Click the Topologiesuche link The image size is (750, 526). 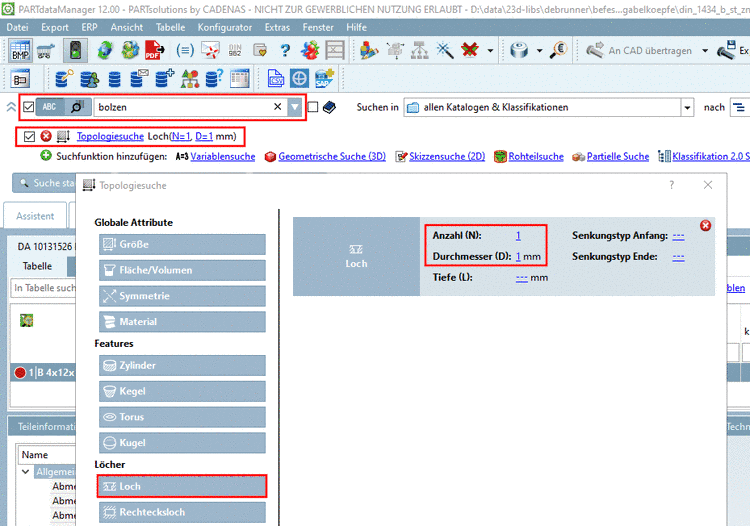pos(110,136)
